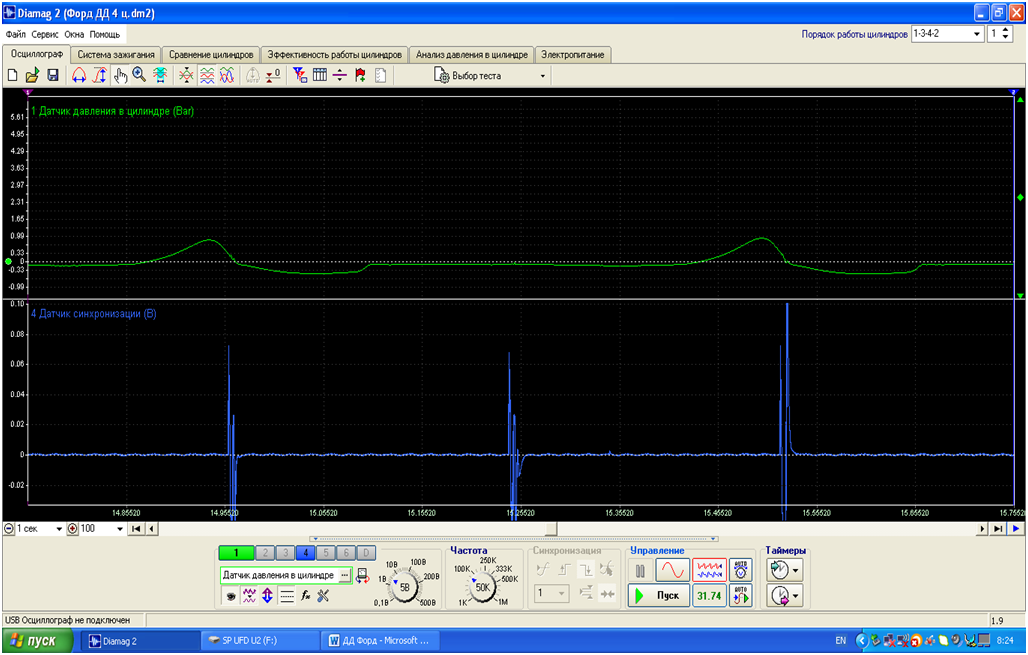
Task: Select the magnifier zoom tool
Action: (139, 75)
